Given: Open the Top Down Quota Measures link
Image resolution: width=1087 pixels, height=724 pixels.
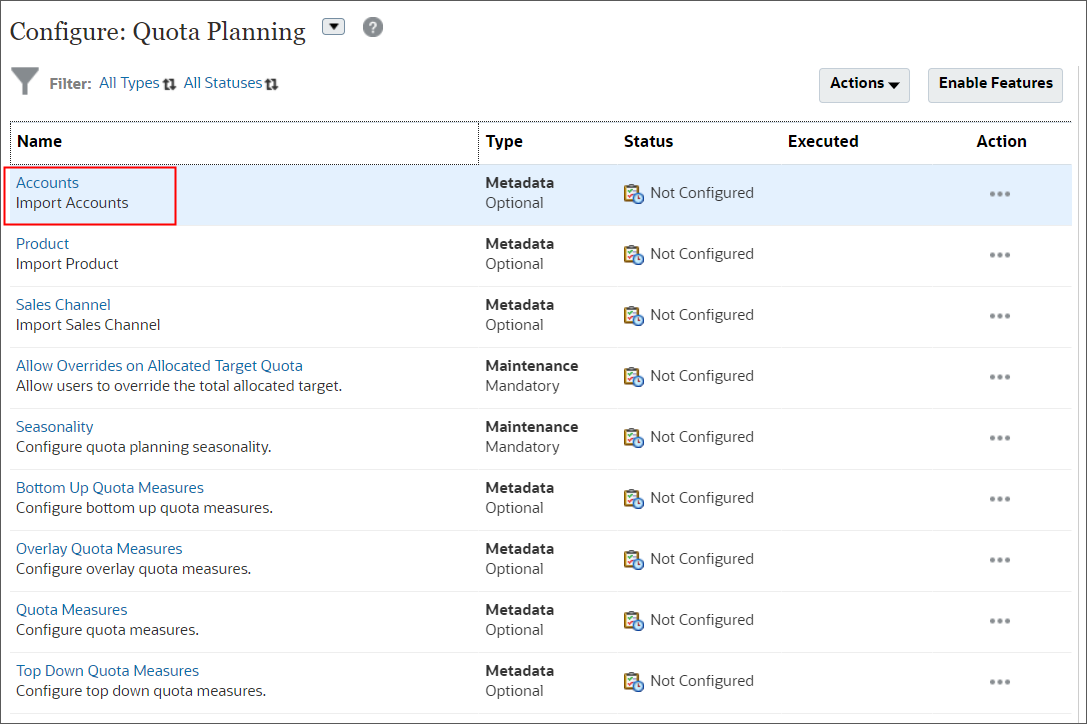Looking at the screenshot, I should (107, 671).
